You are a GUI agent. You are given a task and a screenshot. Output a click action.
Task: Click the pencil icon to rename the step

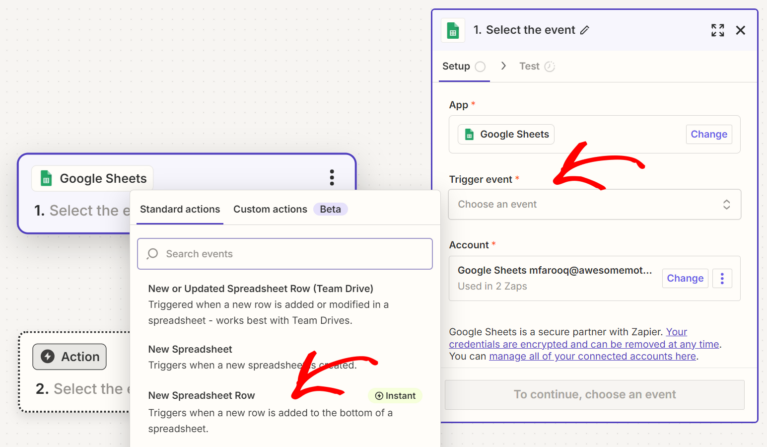click(x=585, y=30)
